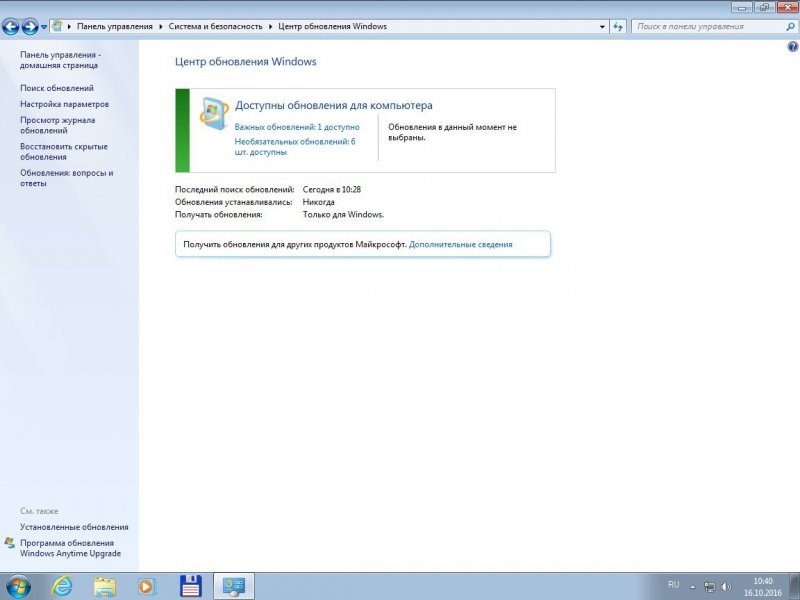This screenshot has width=800, height=600.
Task: Launch Windows Media Player from the taskbar
Action: point(147,586)
